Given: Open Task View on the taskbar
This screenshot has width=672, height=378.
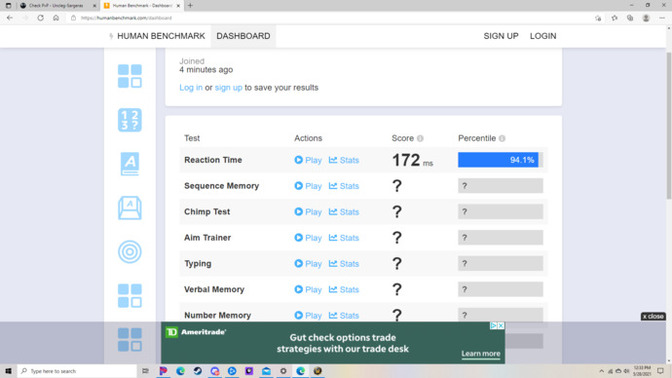Looking at the screenshot, I should click(x=145, y=371).
